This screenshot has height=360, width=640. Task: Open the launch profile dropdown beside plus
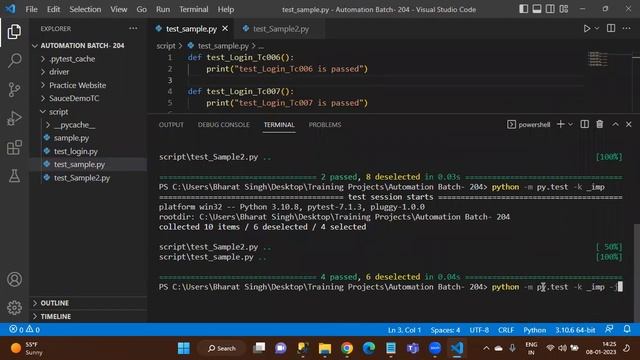tap(571, 124)
